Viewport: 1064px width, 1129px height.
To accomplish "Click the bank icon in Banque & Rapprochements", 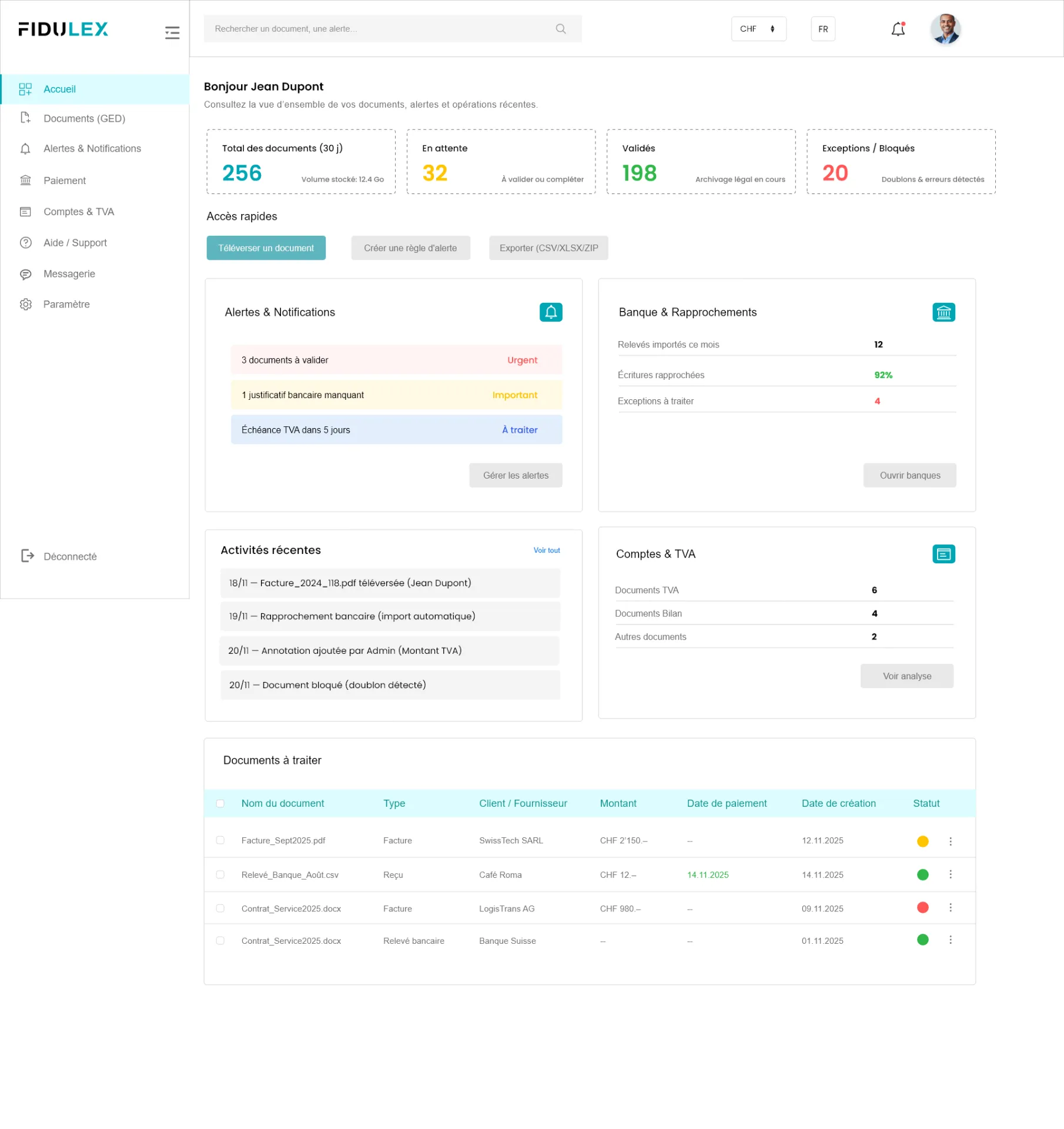I will pos(943,312).
